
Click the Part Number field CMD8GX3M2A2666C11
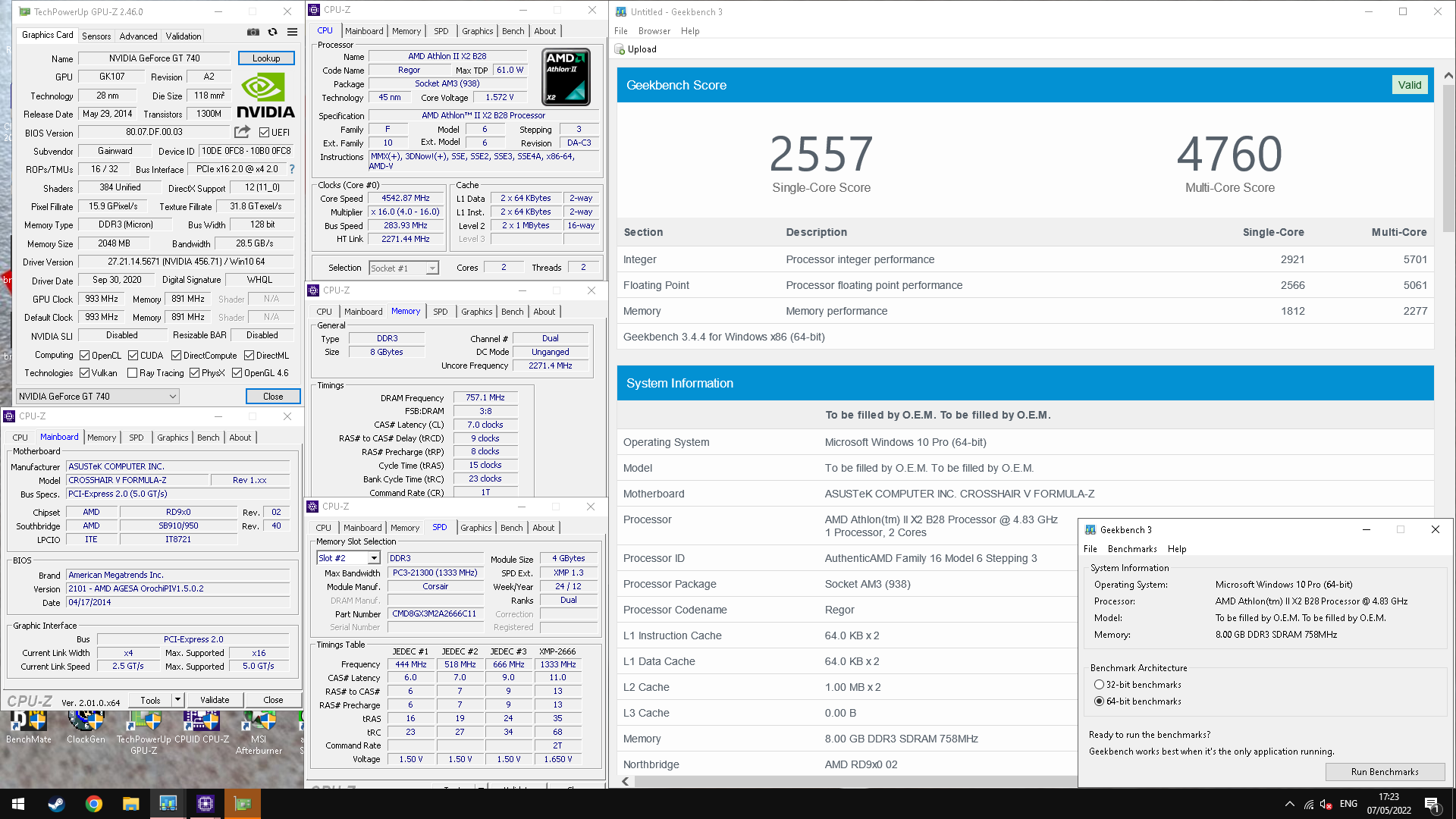(435, 613)
